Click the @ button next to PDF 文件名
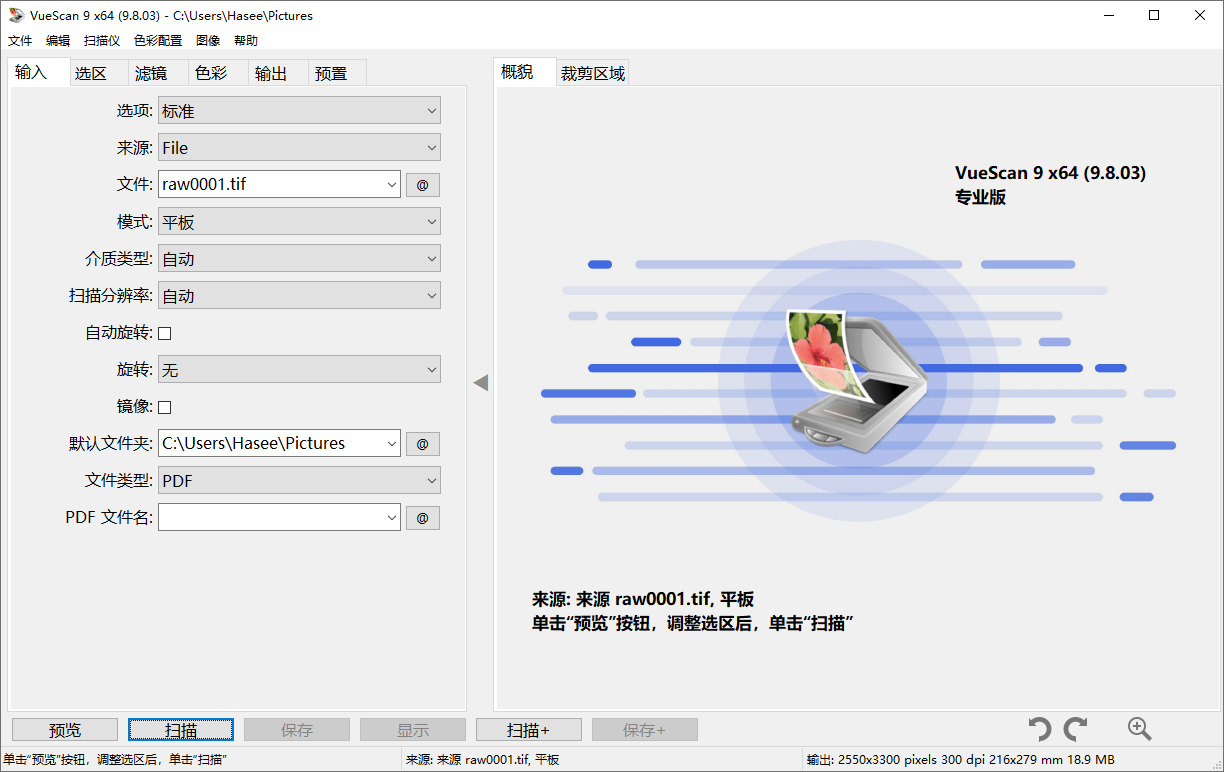 tap(422, 518)
